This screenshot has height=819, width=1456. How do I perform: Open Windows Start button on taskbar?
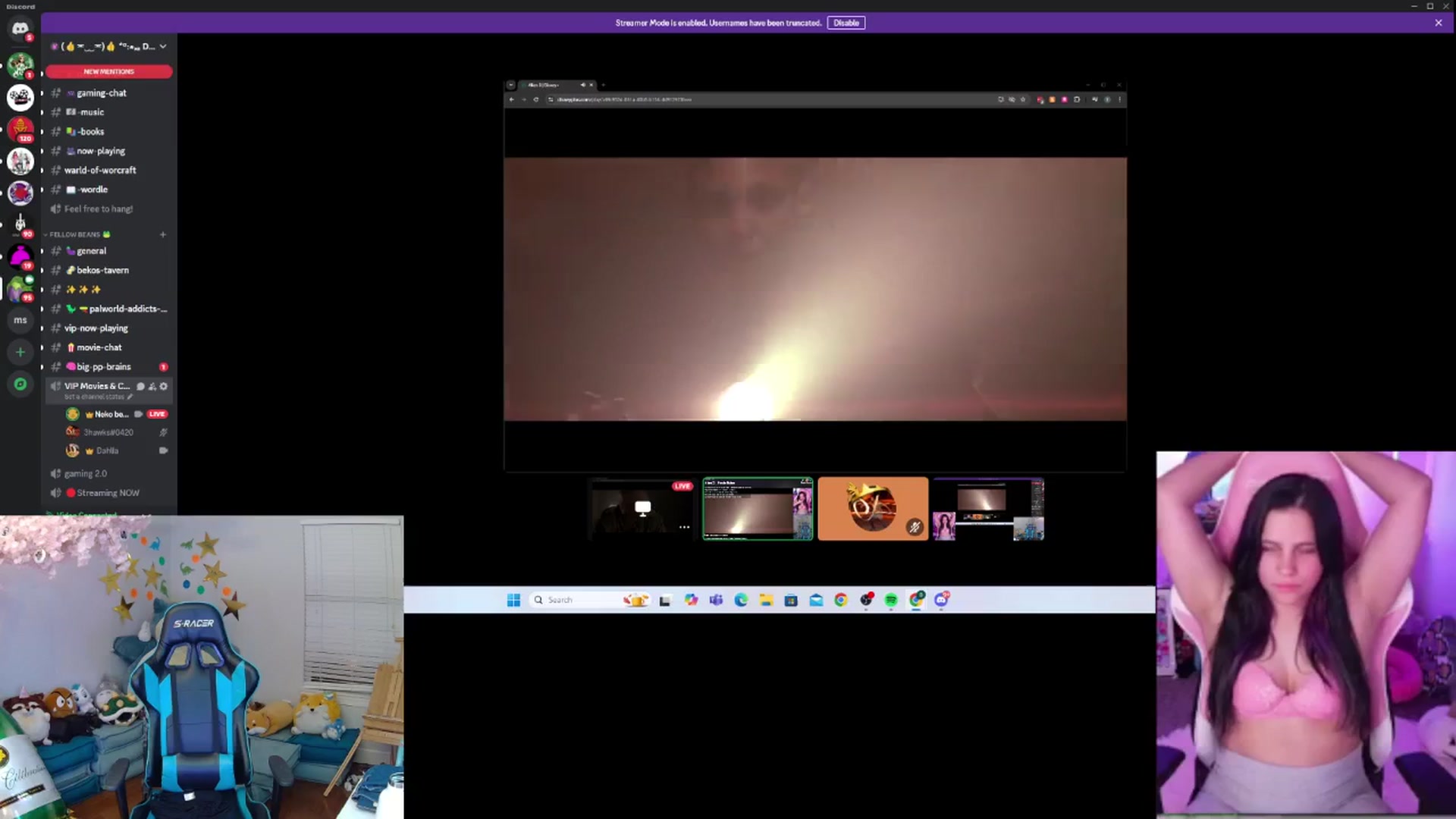pyautogui.click(x=513, y=600)
